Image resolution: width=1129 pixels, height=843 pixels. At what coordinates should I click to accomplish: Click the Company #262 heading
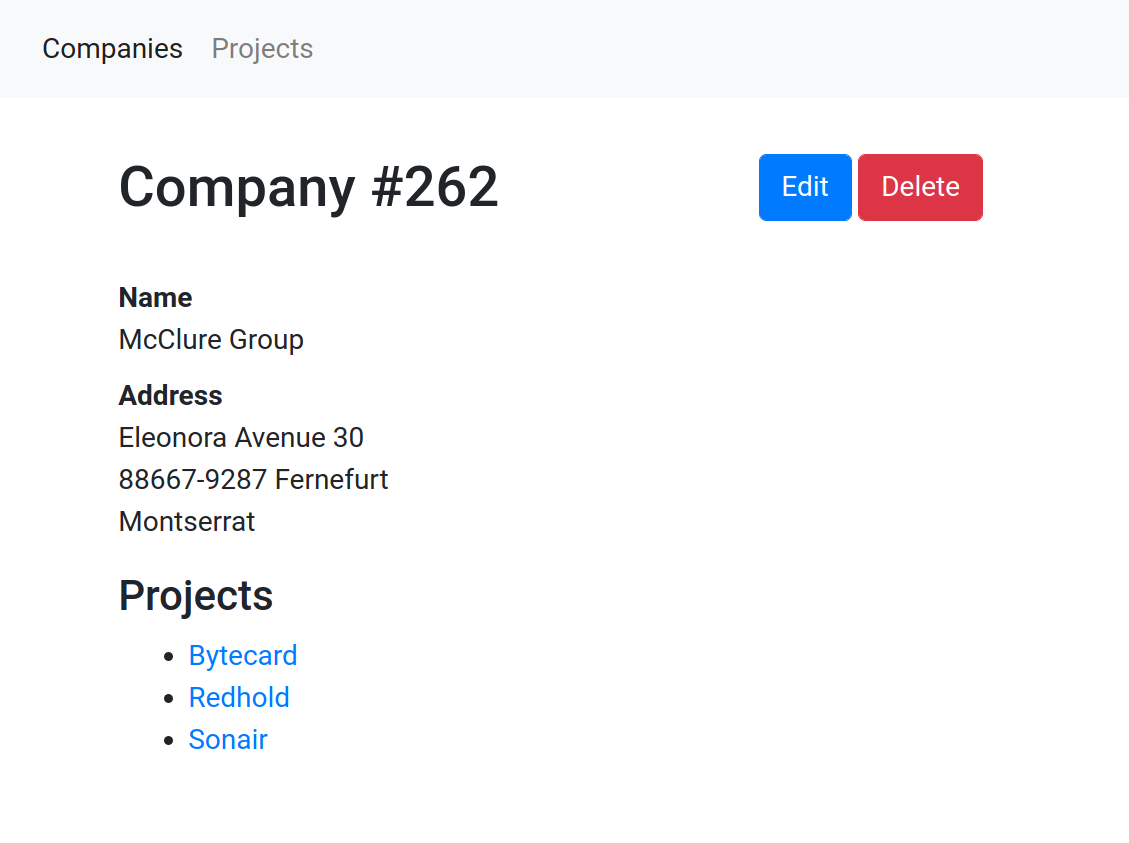308,187
